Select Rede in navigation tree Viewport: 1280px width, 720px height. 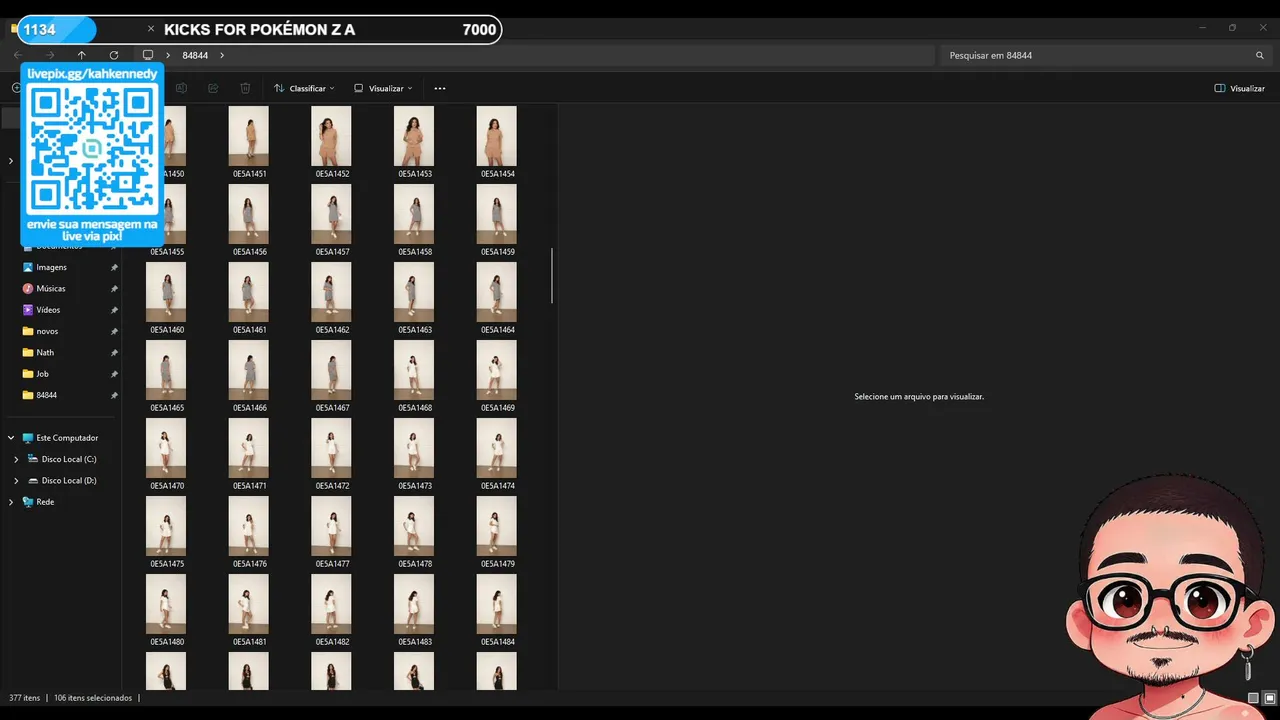pos(45,502)
